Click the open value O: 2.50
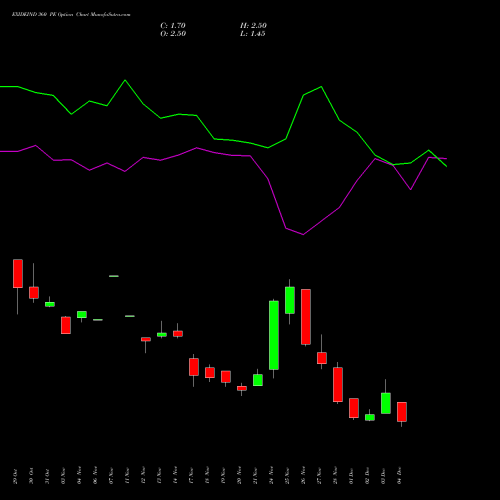The width and height of the screenshot is (500, 500). click(x=173, y=33)
